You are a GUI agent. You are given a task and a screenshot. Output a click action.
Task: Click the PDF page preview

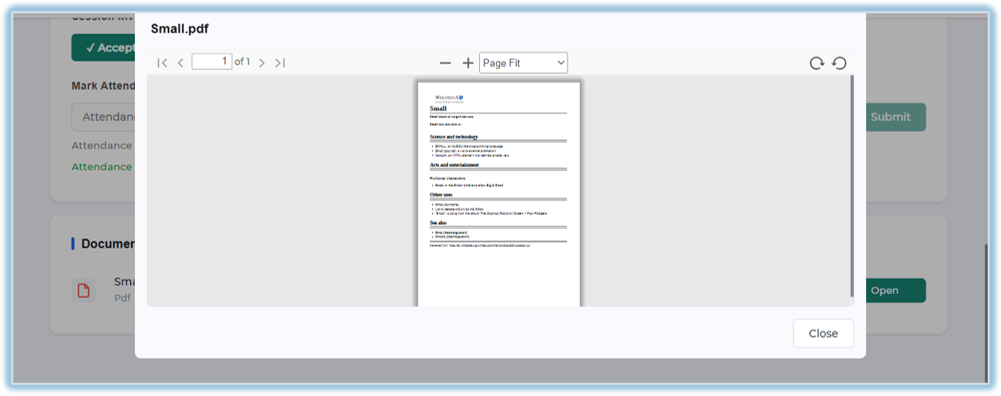pos(499,194)
